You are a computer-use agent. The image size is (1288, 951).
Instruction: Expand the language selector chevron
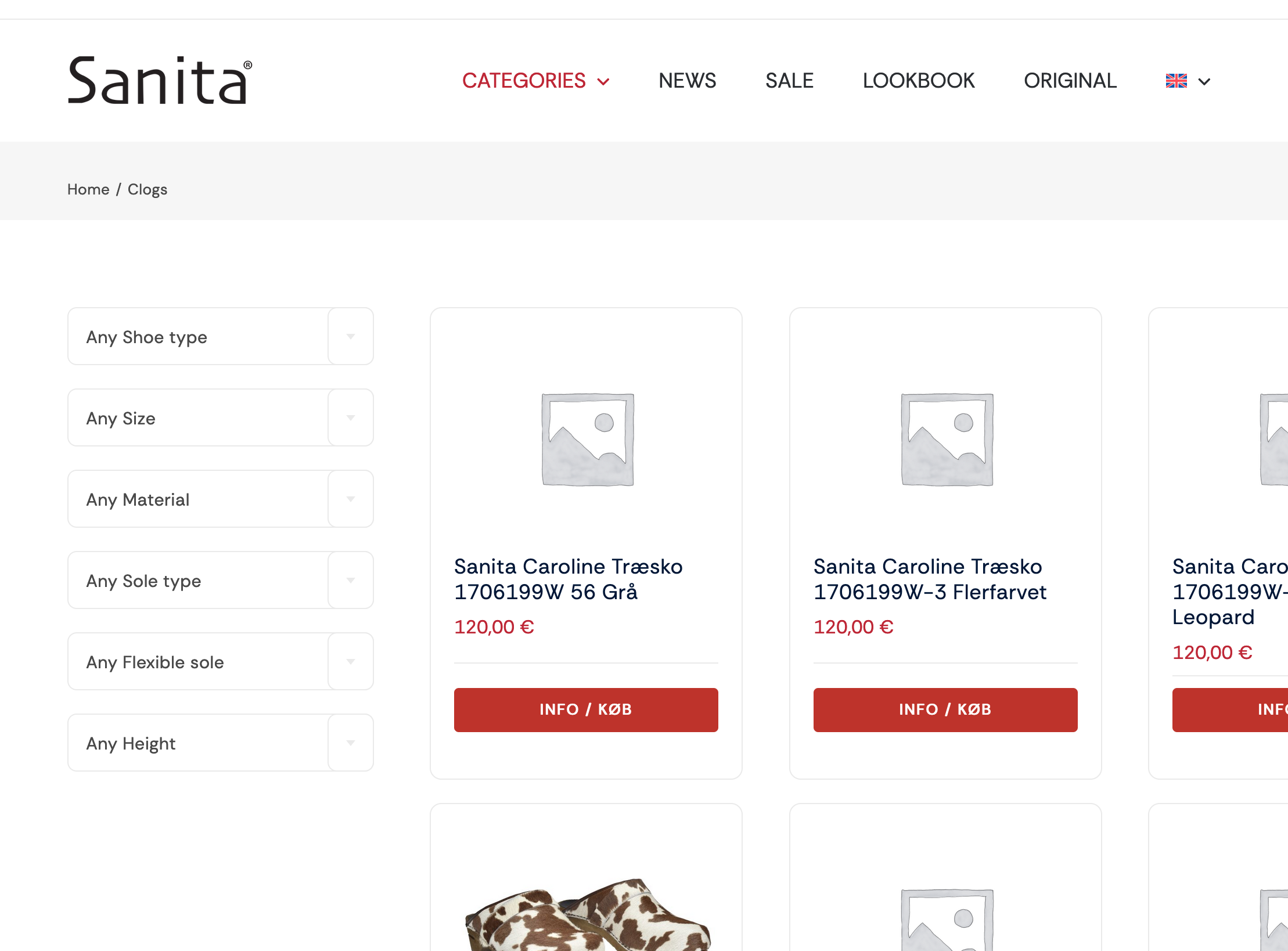[x=1204, y=82]
